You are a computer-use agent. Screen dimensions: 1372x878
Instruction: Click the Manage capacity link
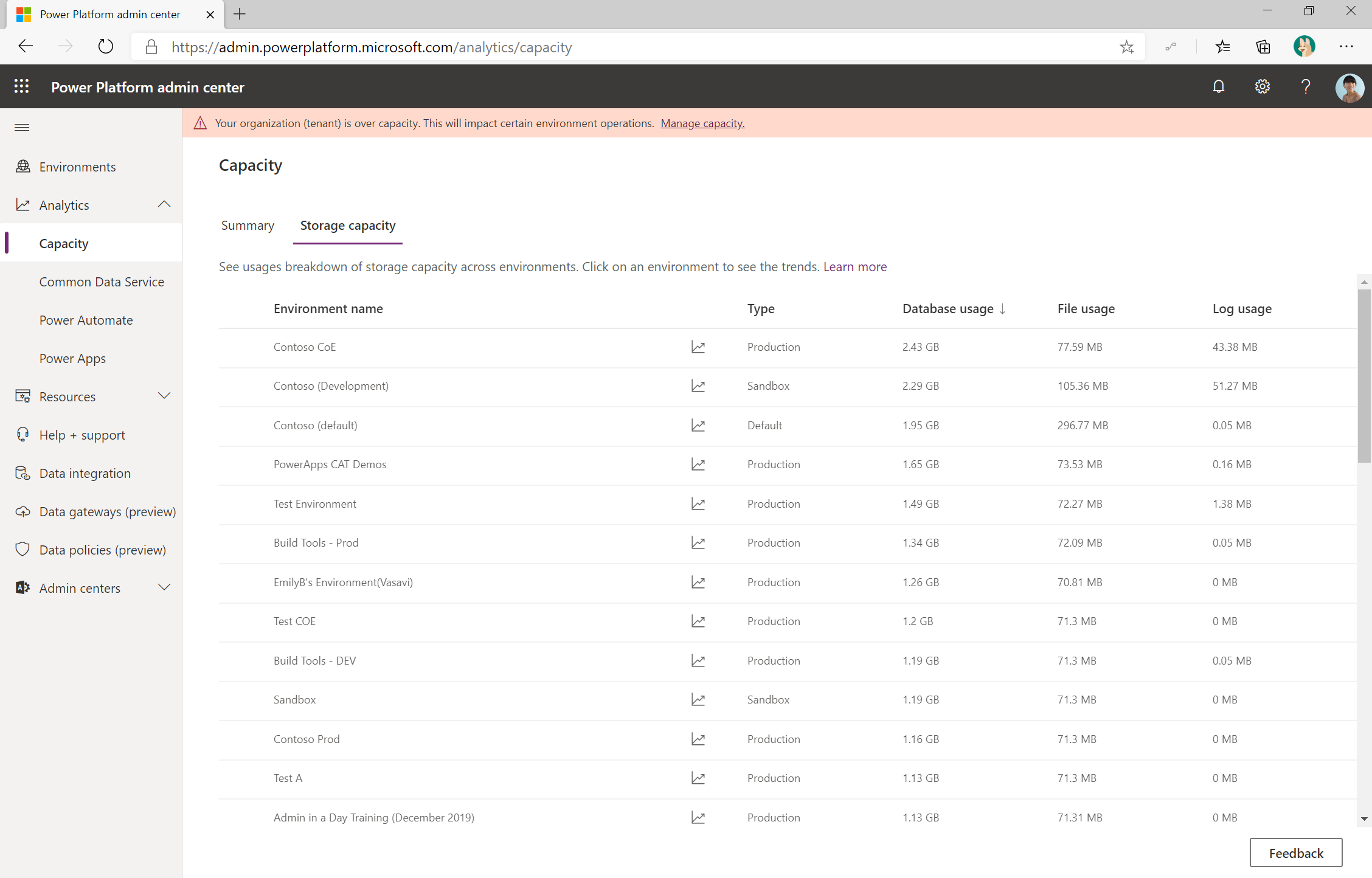click(702, 122)
